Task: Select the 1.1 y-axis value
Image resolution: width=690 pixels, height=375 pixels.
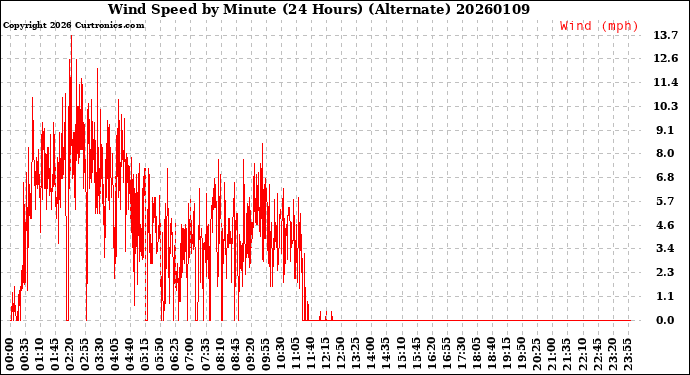Action: coord(665,296)
